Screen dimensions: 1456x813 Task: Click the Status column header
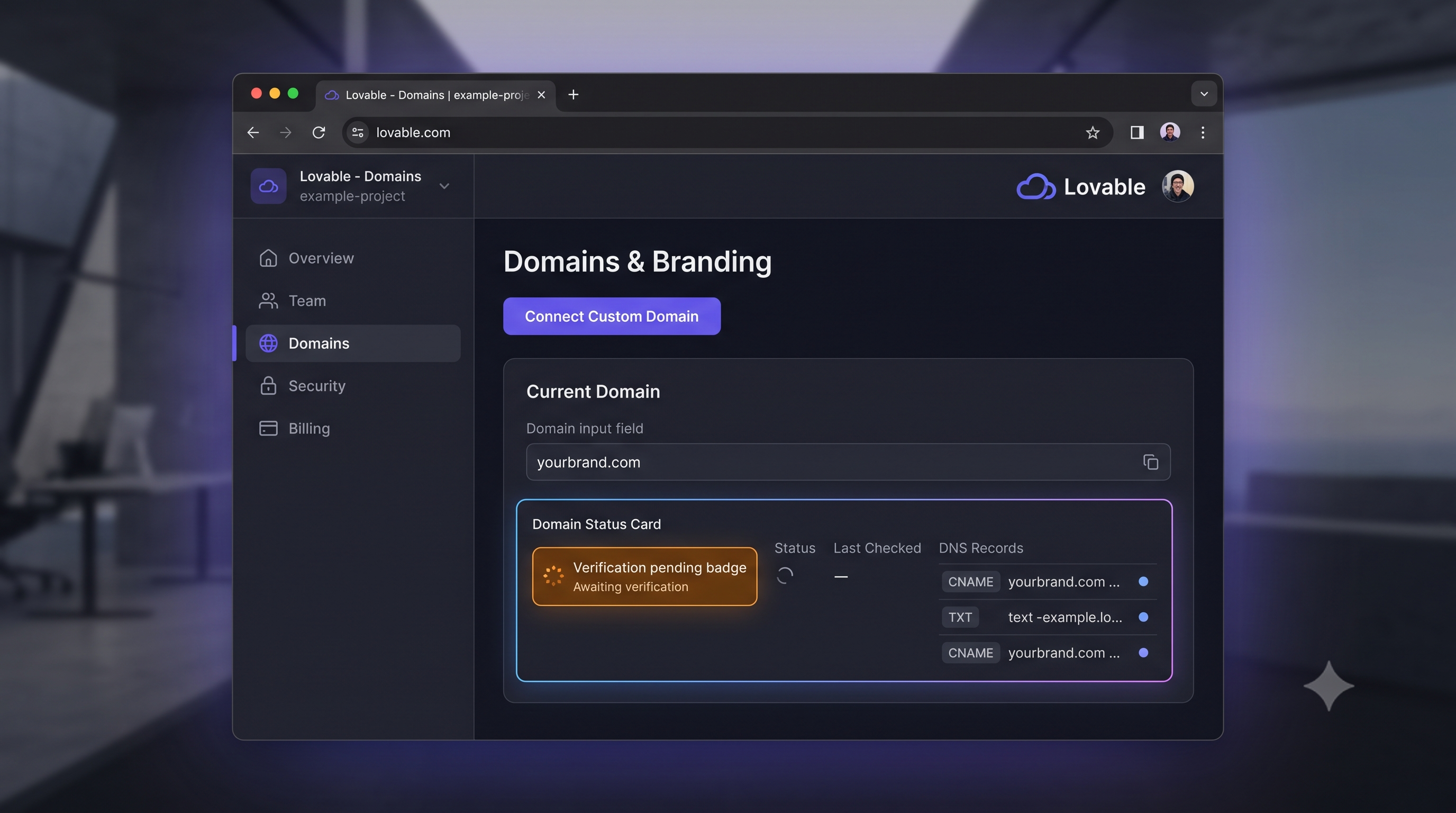795,548
